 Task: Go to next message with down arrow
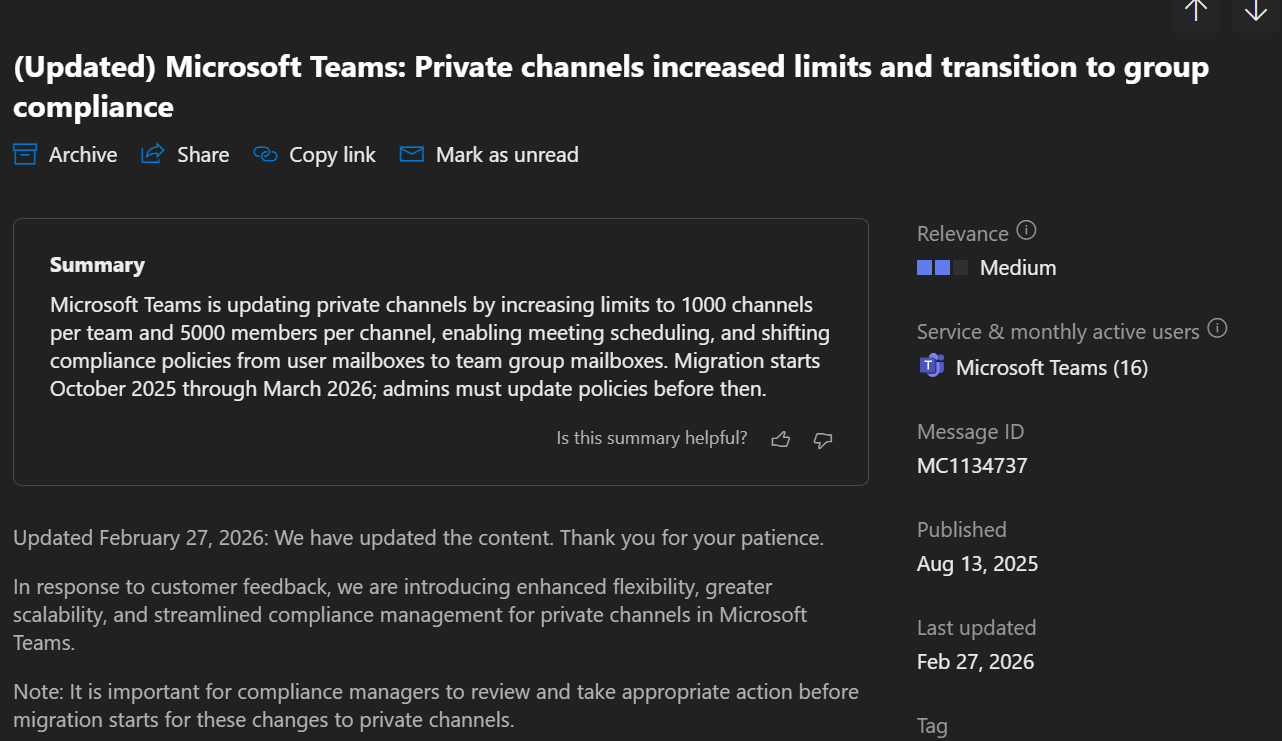(x=1256, y=12)
